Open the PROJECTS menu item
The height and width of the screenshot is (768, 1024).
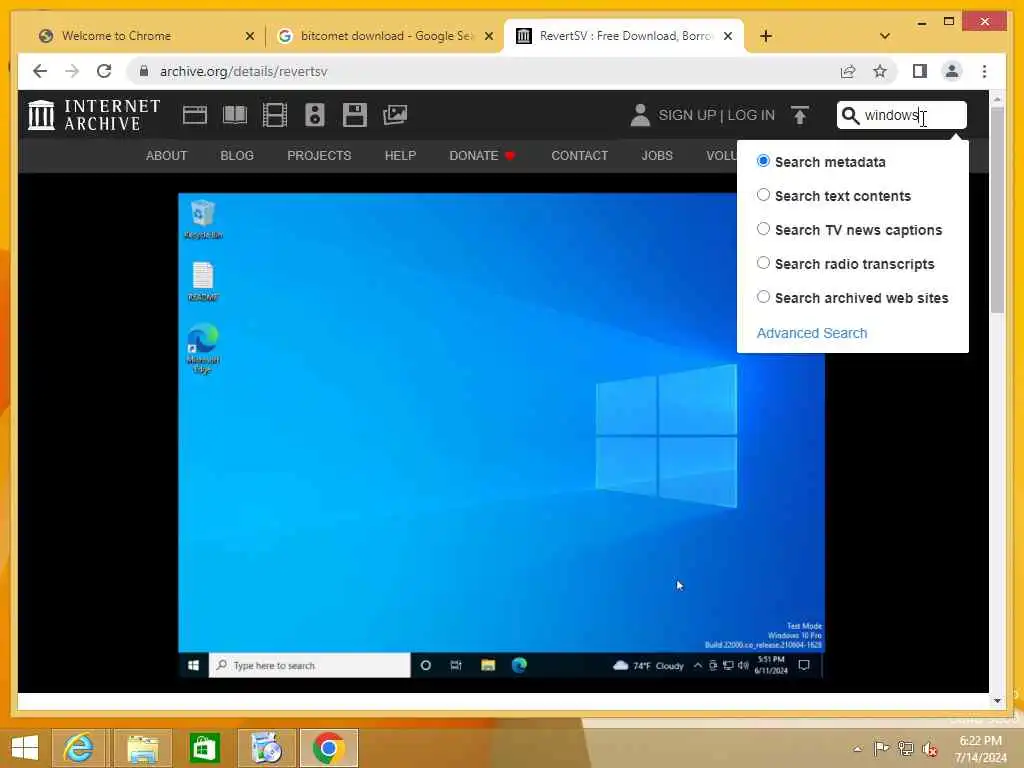(319, 155)
